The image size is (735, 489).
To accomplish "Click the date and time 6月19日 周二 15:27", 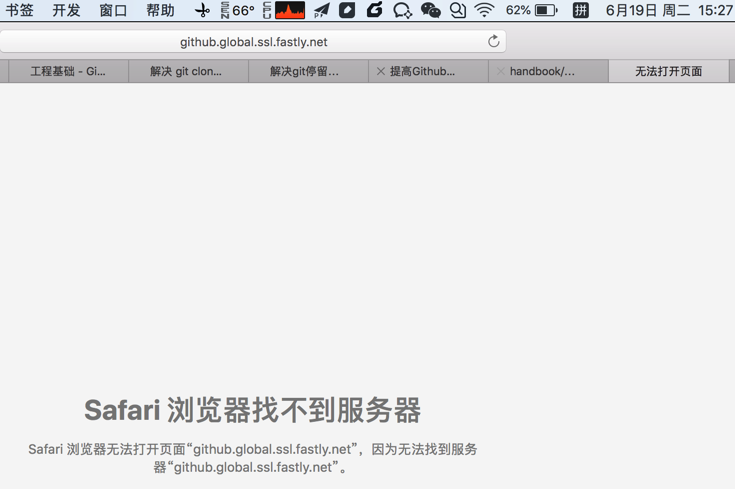I will pos(669,10).
